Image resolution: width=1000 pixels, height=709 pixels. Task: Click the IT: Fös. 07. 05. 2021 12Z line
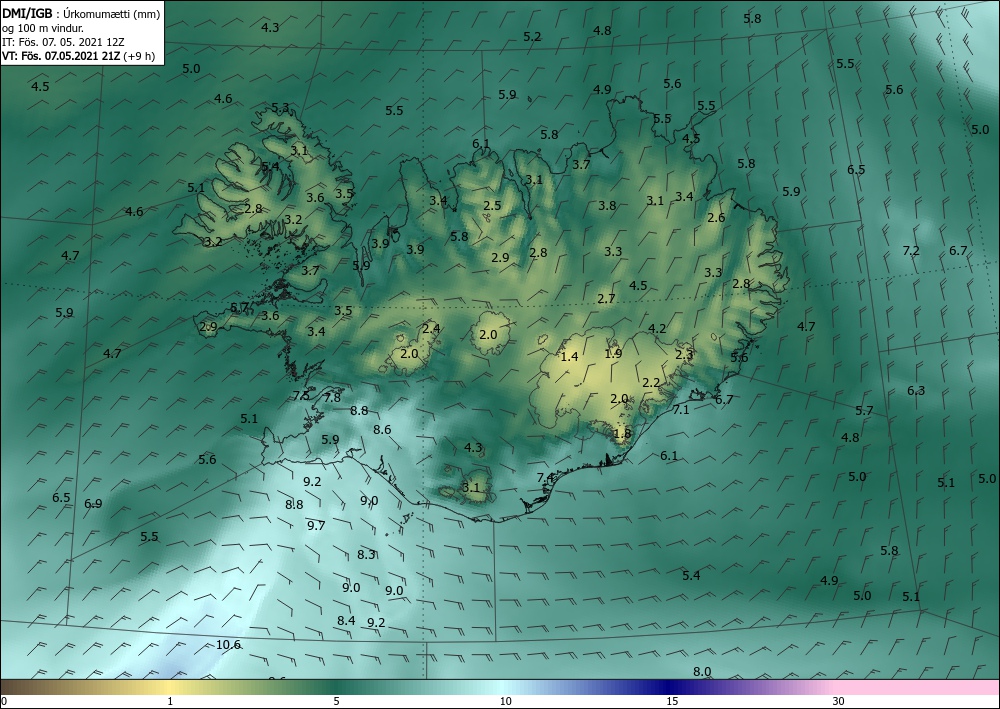point(63,41)
